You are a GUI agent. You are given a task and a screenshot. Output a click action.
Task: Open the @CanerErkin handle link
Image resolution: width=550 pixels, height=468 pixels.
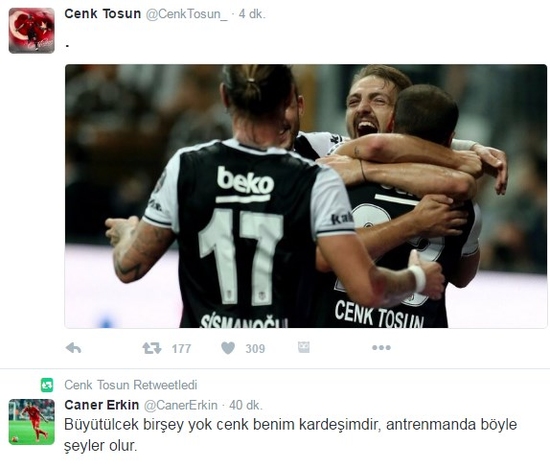point(181,405)
